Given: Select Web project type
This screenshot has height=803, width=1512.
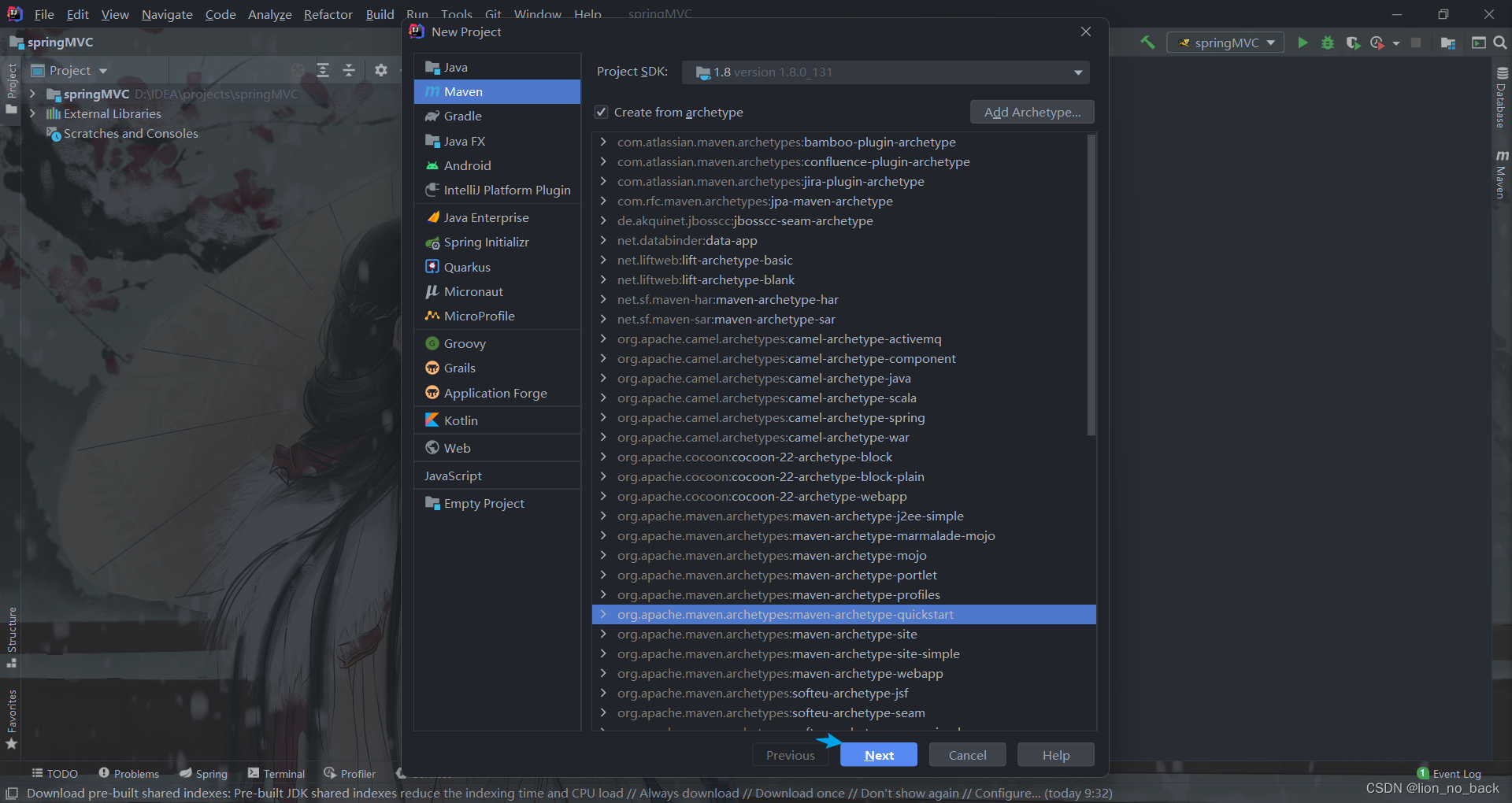Looking at the screenshot, I should [x=497, y=448].
